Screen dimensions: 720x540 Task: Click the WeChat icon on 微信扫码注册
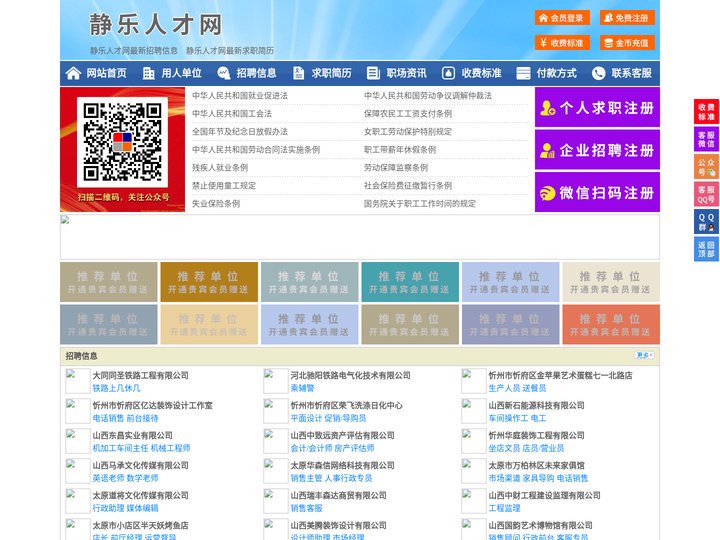(547, 193)
